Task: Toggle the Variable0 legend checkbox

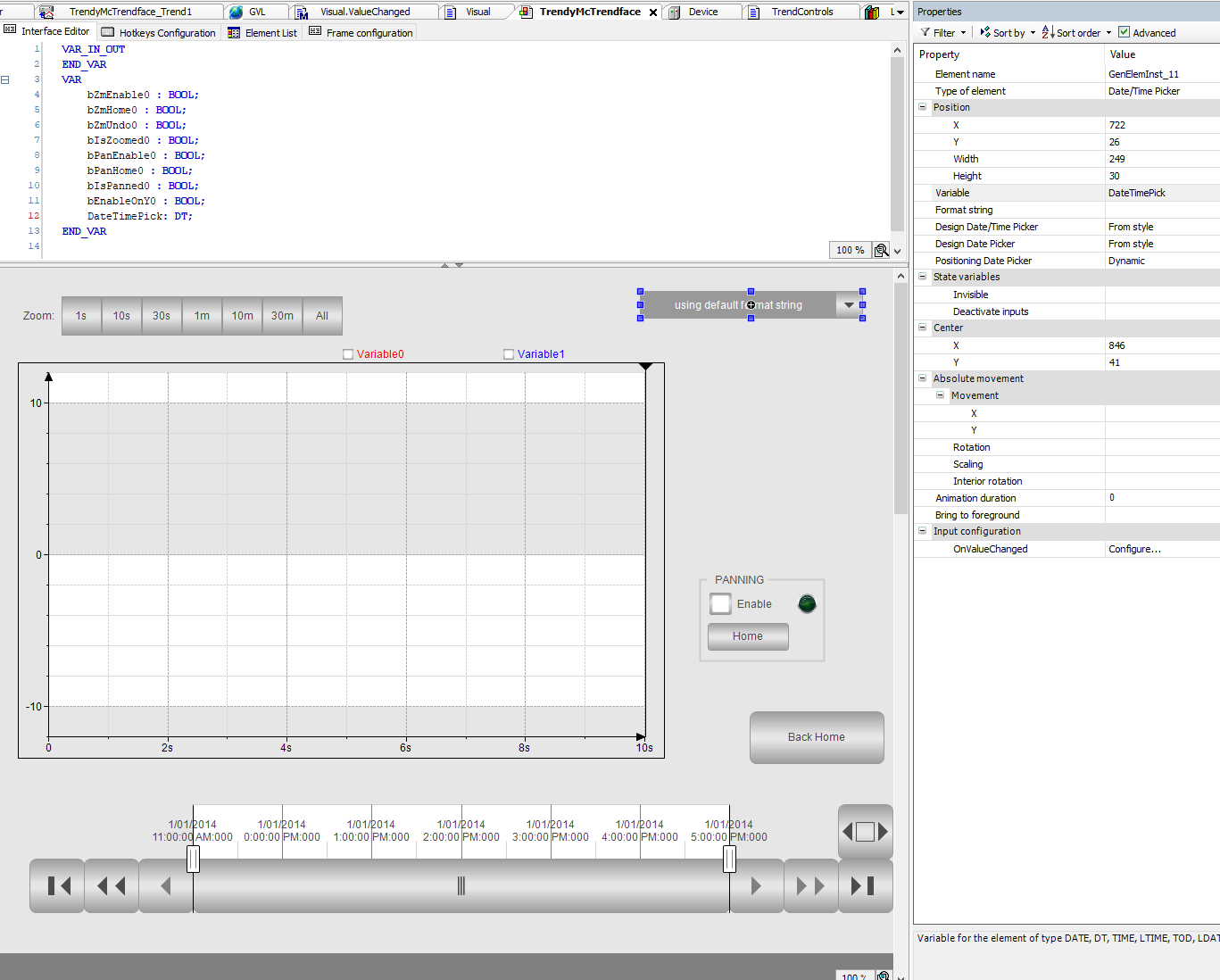Action: click(348, 354)
